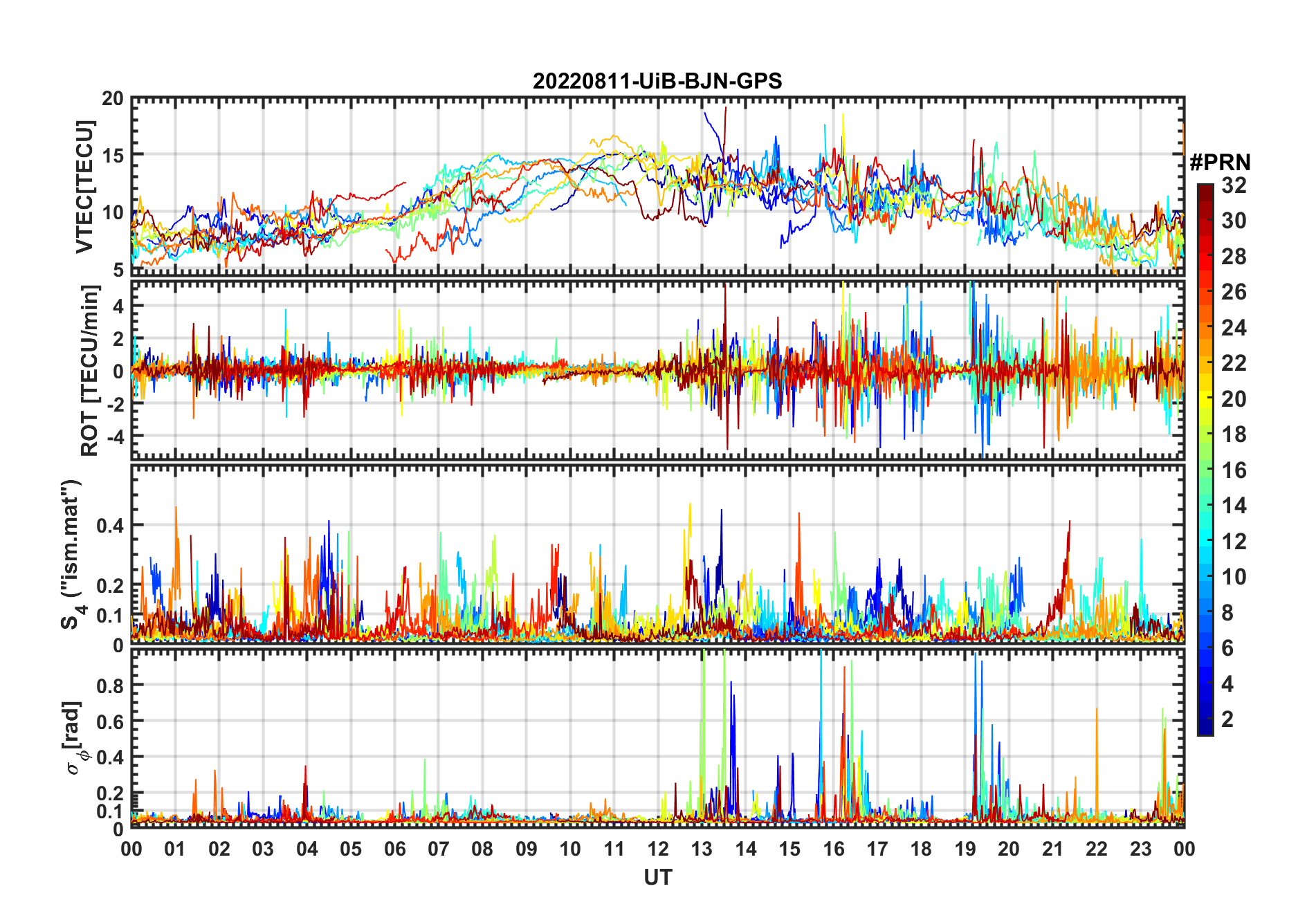Click colorbar tick label 32
Image resolution: width=1316 pixels, height=920 pixels.
(x=1234, y=185)
